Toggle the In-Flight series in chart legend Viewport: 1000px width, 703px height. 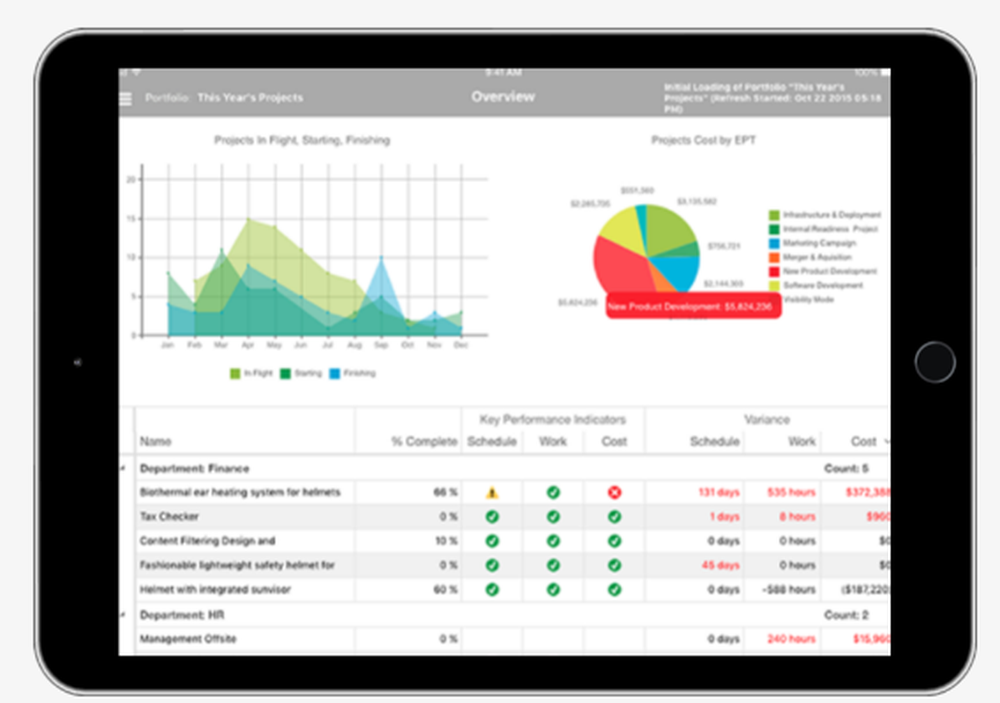pyautogui.click(x=251, y=373)
